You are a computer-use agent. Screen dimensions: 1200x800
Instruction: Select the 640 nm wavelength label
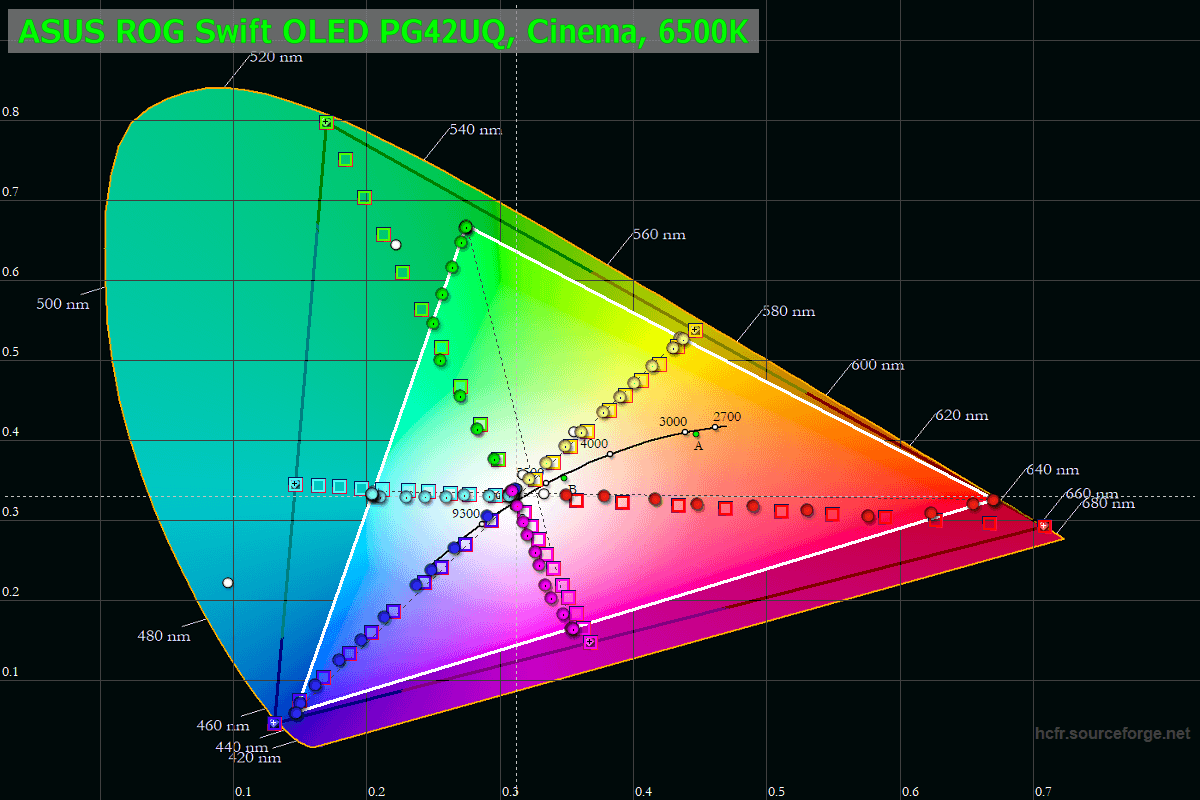[1052, 470]
